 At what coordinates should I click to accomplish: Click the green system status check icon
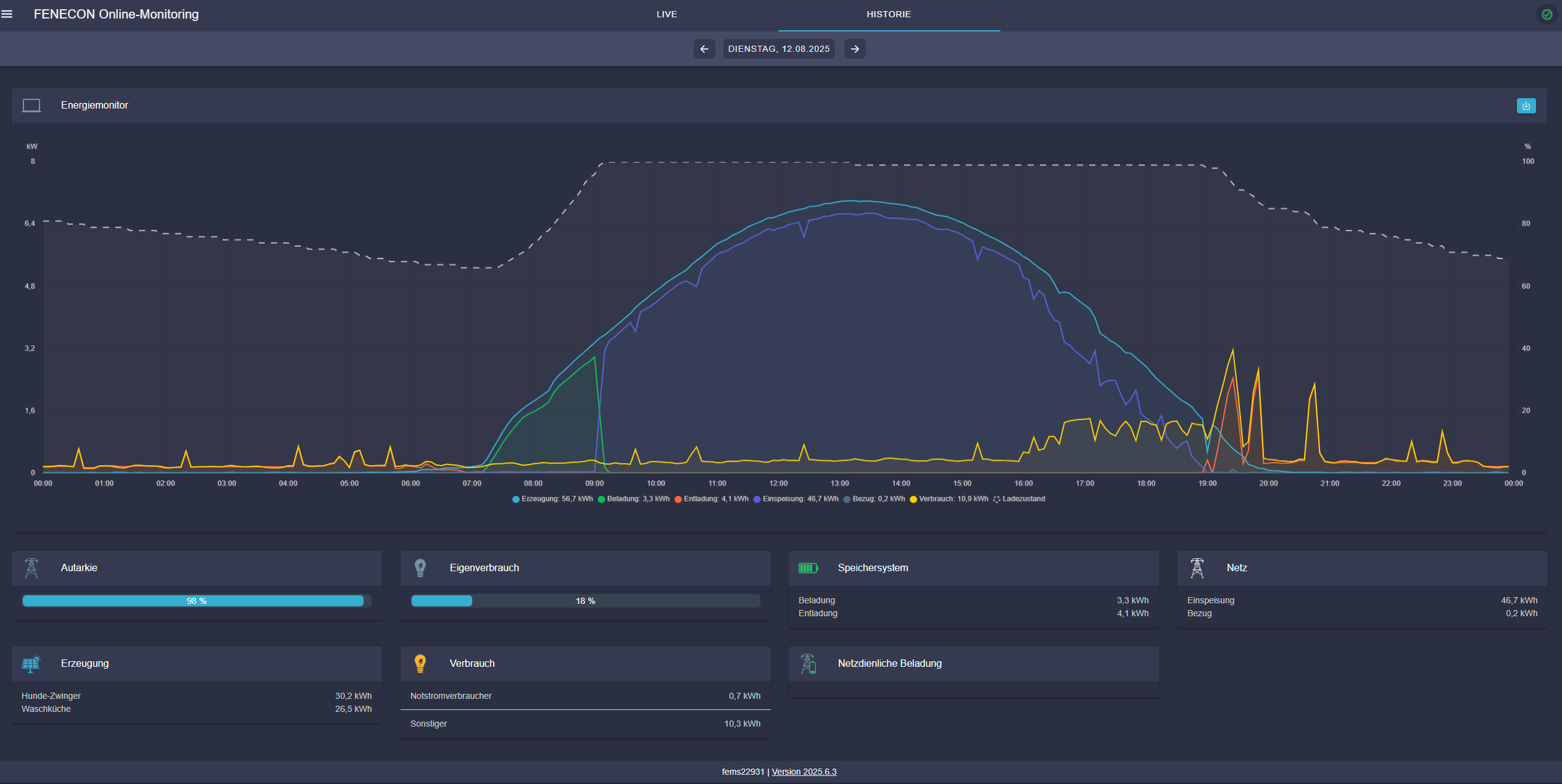coord(1547,14)
